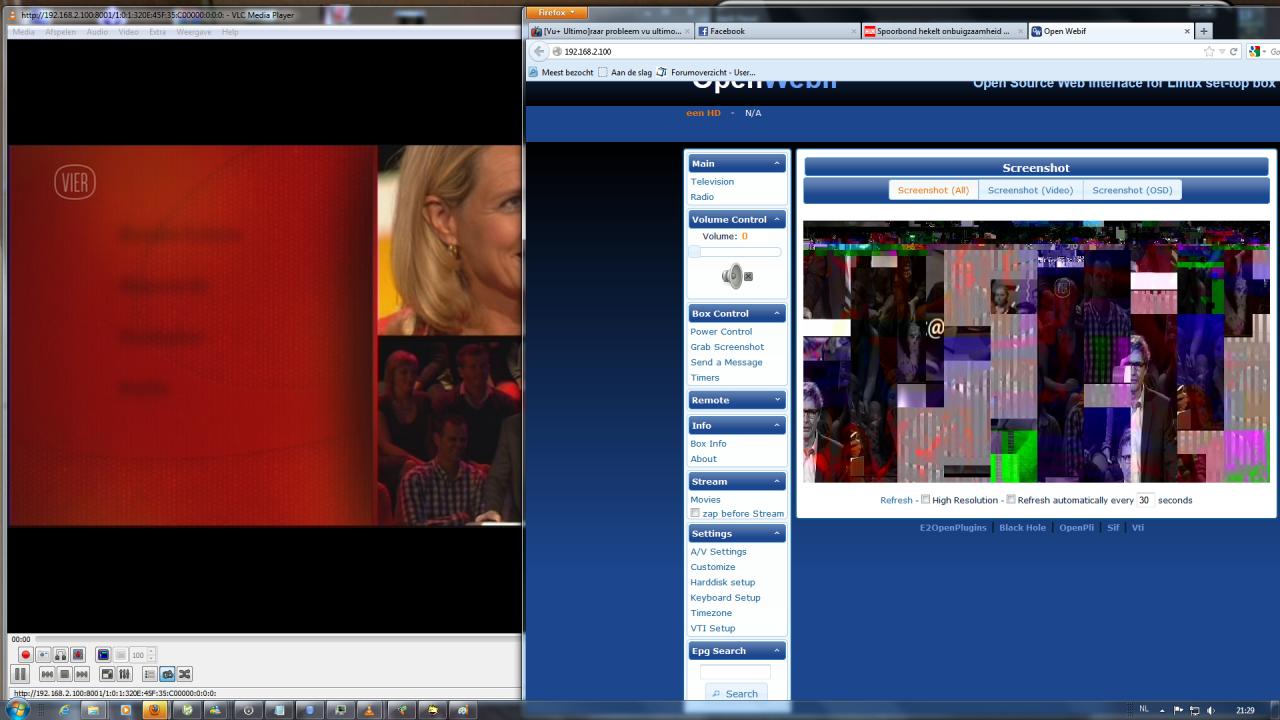Bookmark this page with the star icon

[1209, 51]
